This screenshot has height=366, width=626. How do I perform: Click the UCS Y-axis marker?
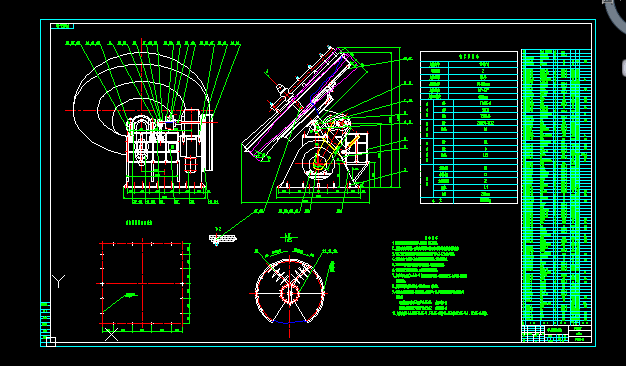(x=58, y=281)
